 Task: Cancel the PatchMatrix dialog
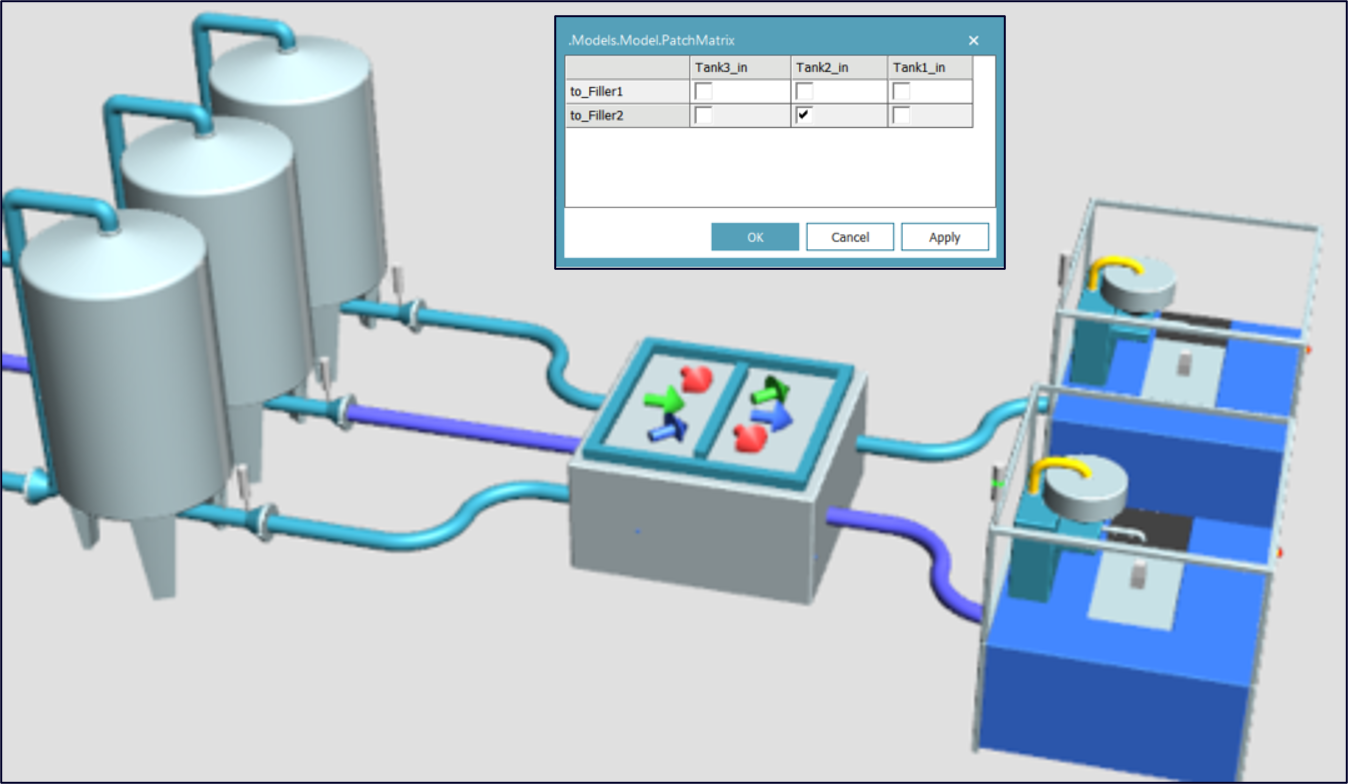point(849,237)
